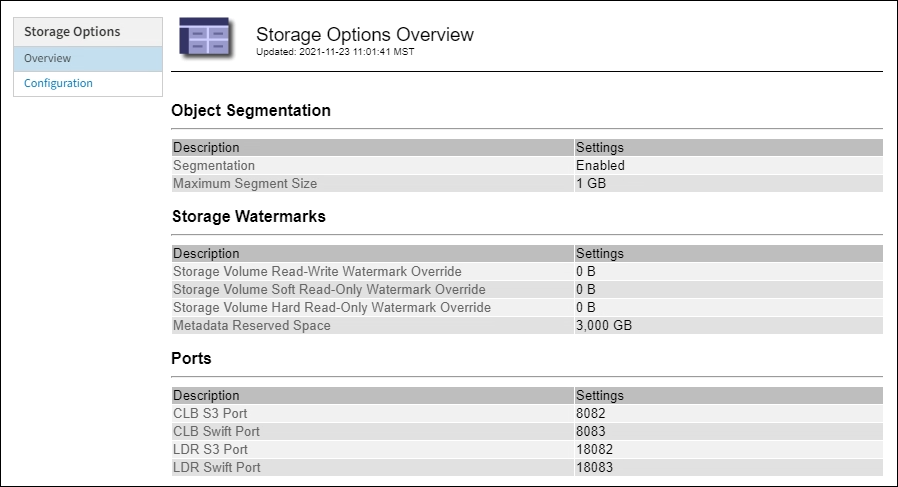
Task: Click the 1 GB segment size value
Action: click(591, 184)
